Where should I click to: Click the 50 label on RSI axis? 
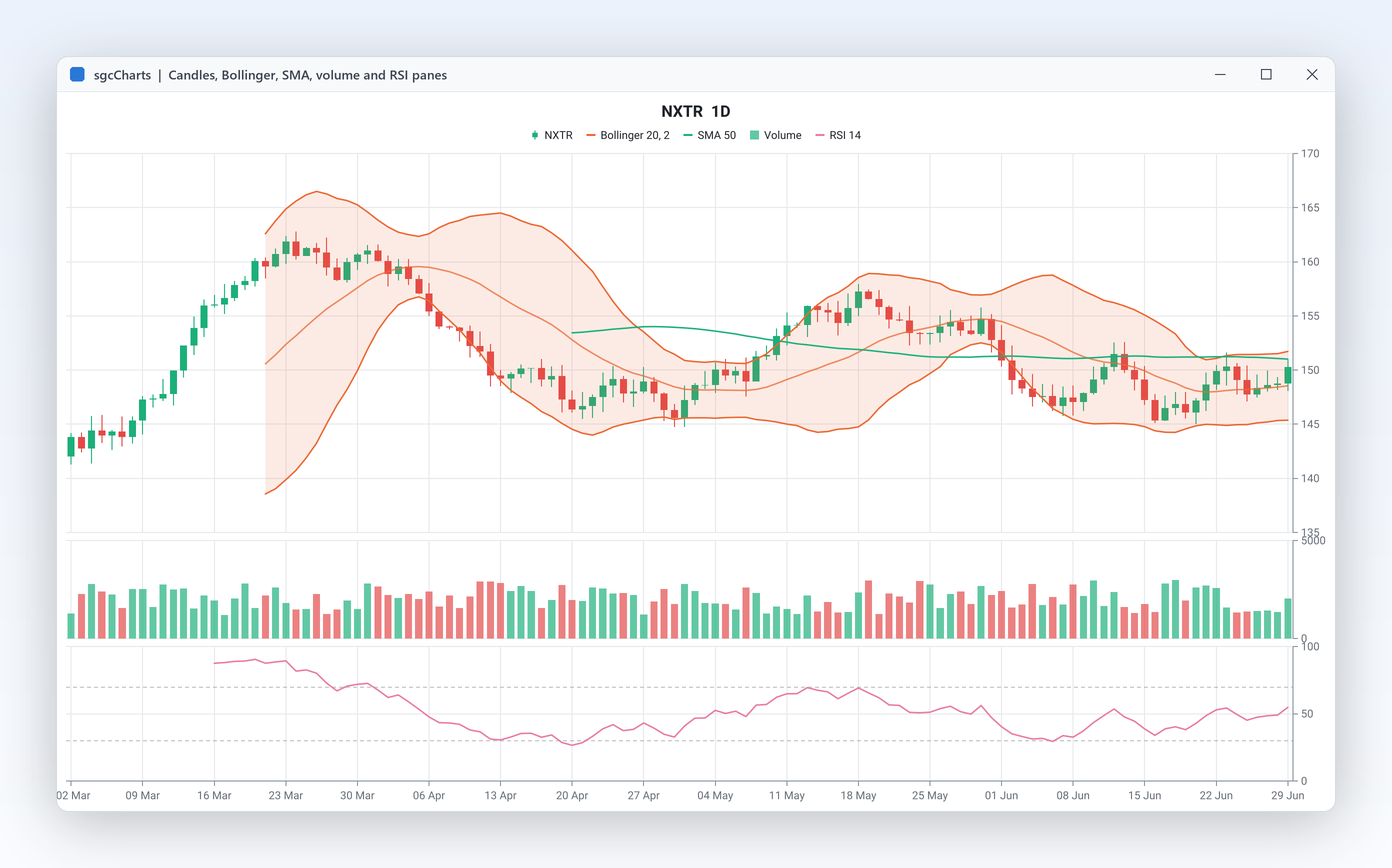pyautogui.click(x=1305, y=714)
